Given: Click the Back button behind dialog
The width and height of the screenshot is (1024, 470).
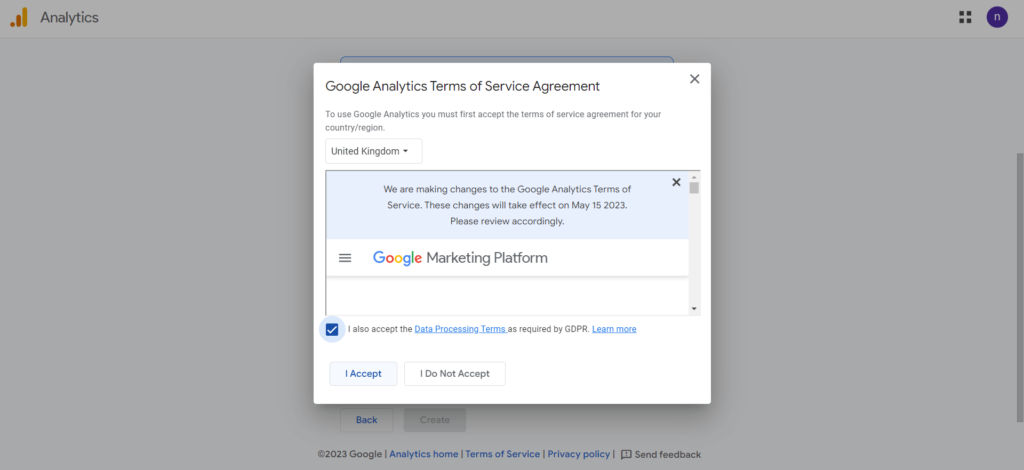Looking at the screenshot, I should tap(366, 420).
